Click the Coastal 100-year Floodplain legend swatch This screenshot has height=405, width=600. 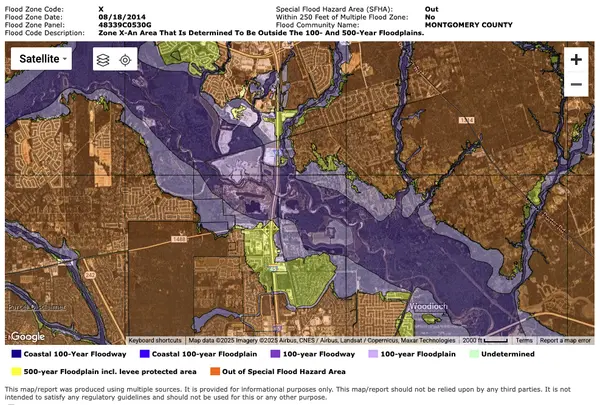(145, 354)
